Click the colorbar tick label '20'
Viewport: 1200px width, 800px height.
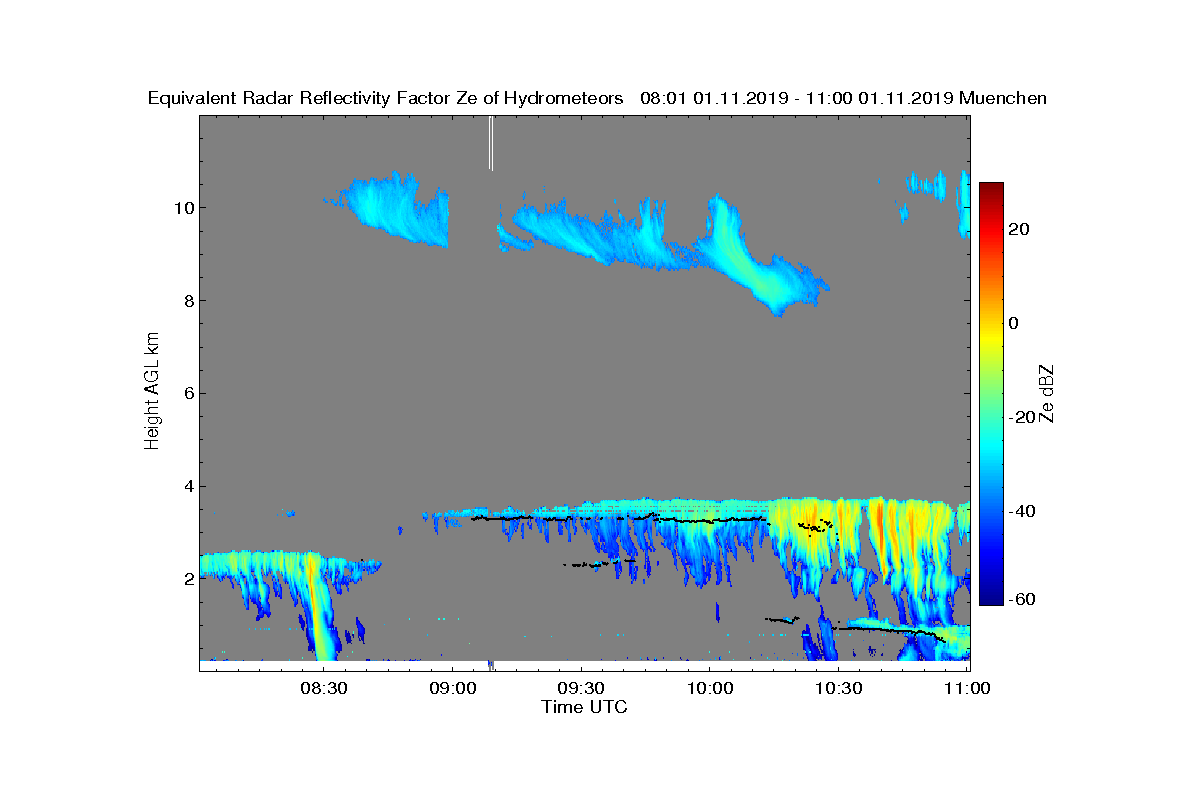pyautogui.click(x=1020, y=229)
